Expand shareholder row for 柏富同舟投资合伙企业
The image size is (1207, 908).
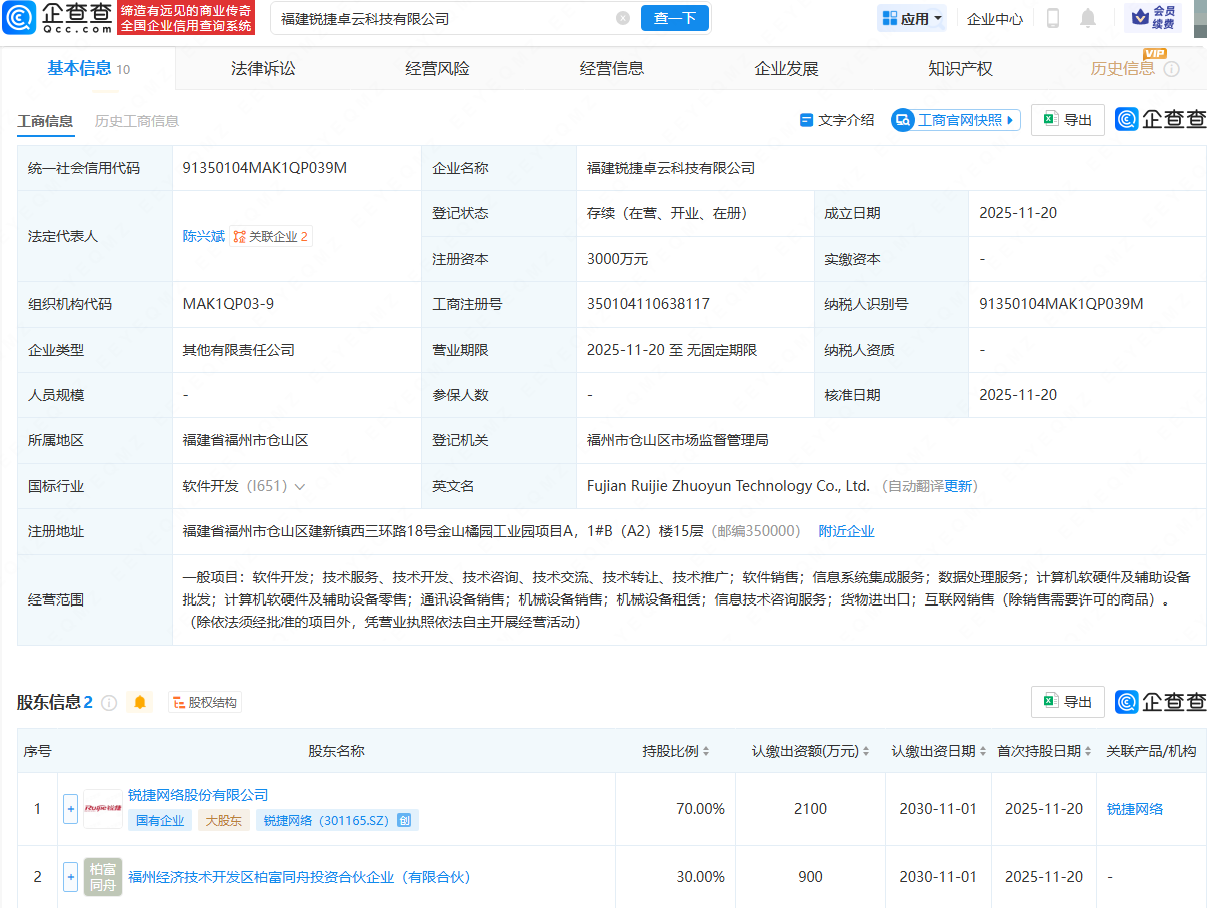70,877
